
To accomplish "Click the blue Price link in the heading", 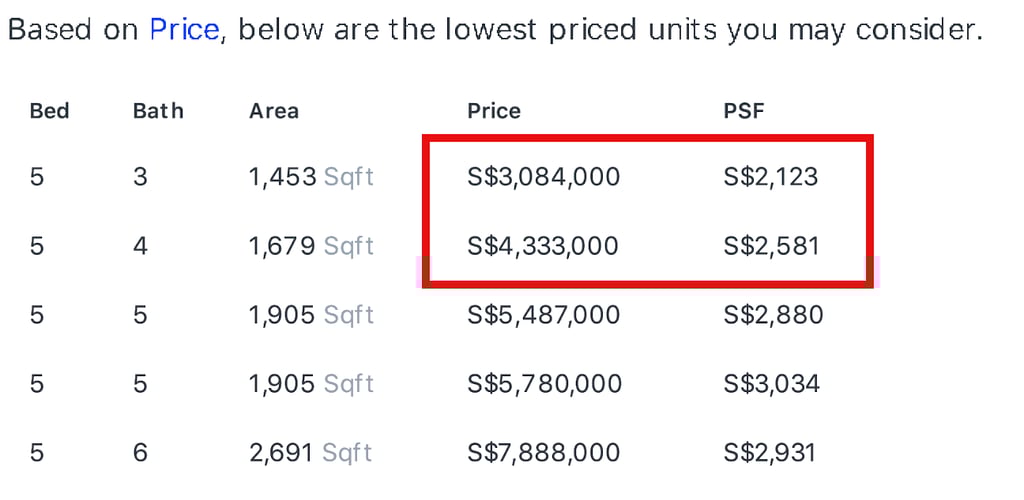I will [184, 30].
